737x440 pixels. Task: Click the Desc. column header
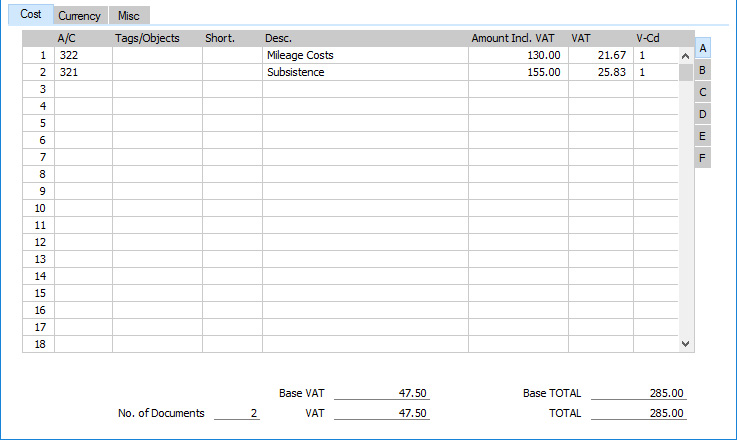[x=278, y=39]
